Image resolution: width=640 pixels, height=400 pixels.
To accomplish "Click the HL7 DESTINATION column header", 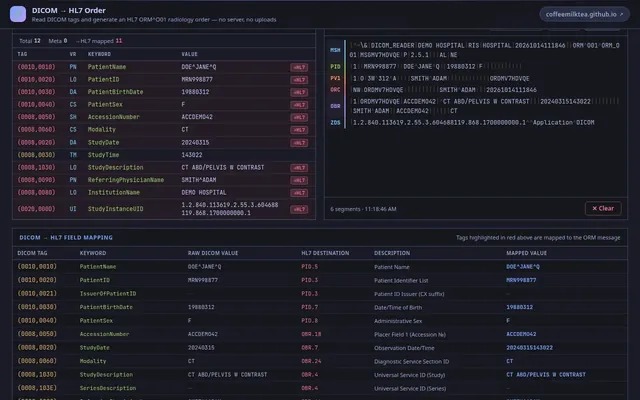I will pyautogui.click(x=325, y=253).
